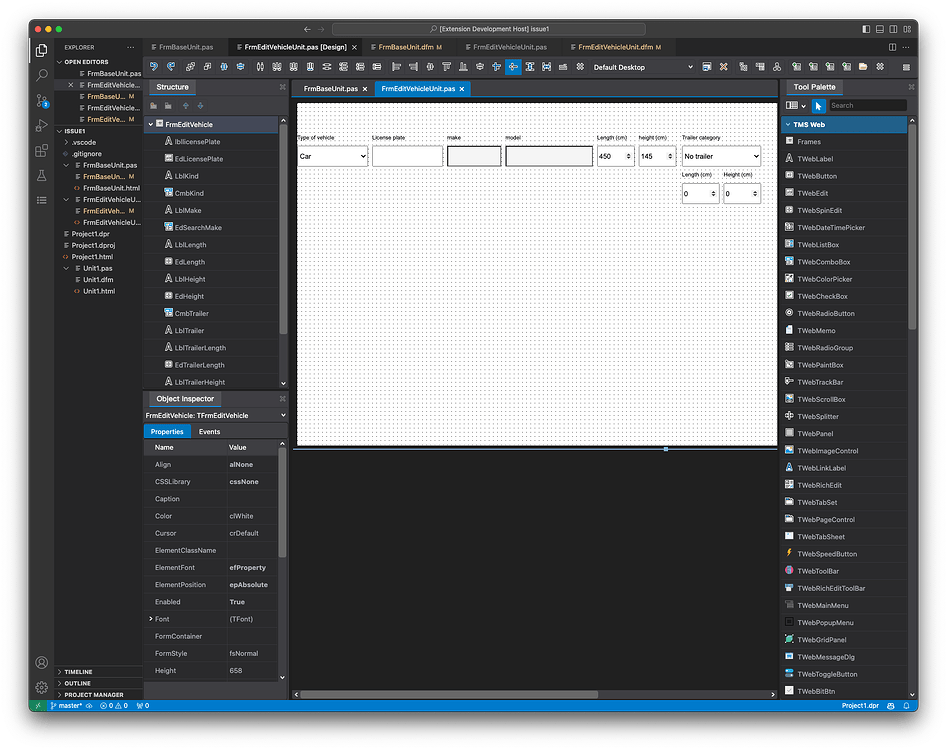This screenshot has width=946, height=750.
Task: Click the designer horizontal scrollbar
Action: pos(449,694)
